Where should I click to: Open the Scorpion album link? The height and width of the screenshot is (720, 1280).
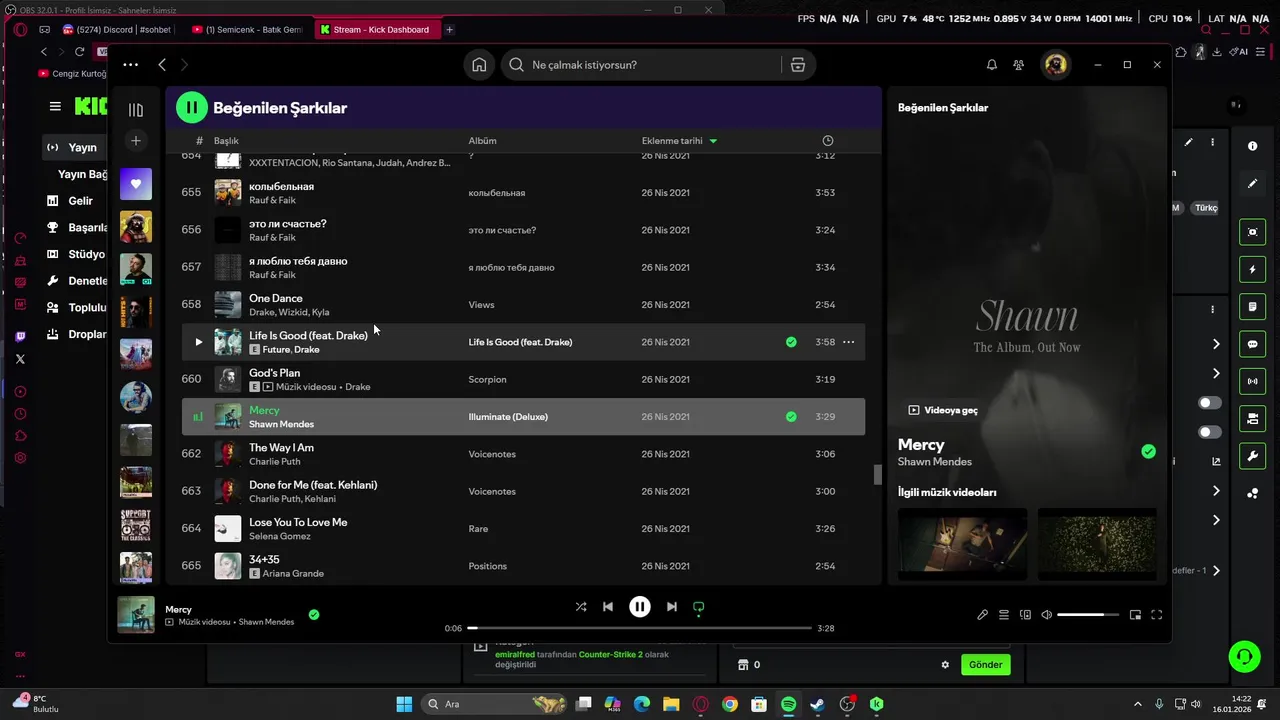click(487, 379)
